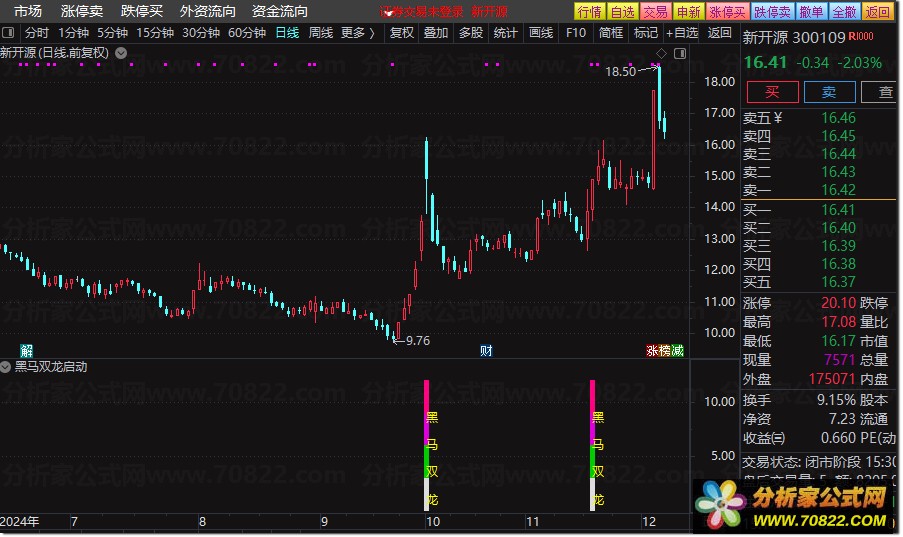Click the 画线 drawing tool item
The image size is (903, 537).
click(541, 33)
